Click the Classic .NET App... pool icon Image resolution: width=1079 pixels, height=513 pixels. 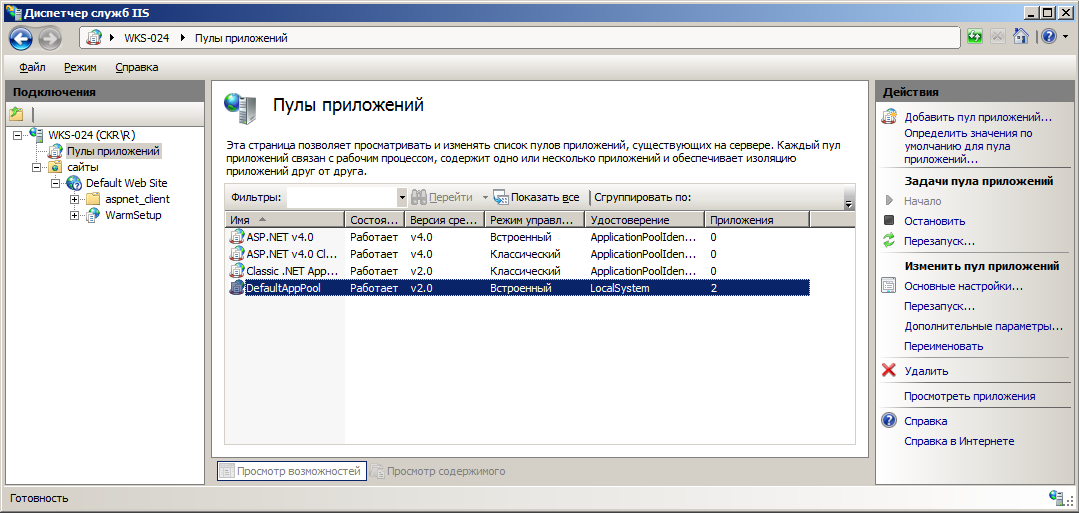click(x=237, y=271)
